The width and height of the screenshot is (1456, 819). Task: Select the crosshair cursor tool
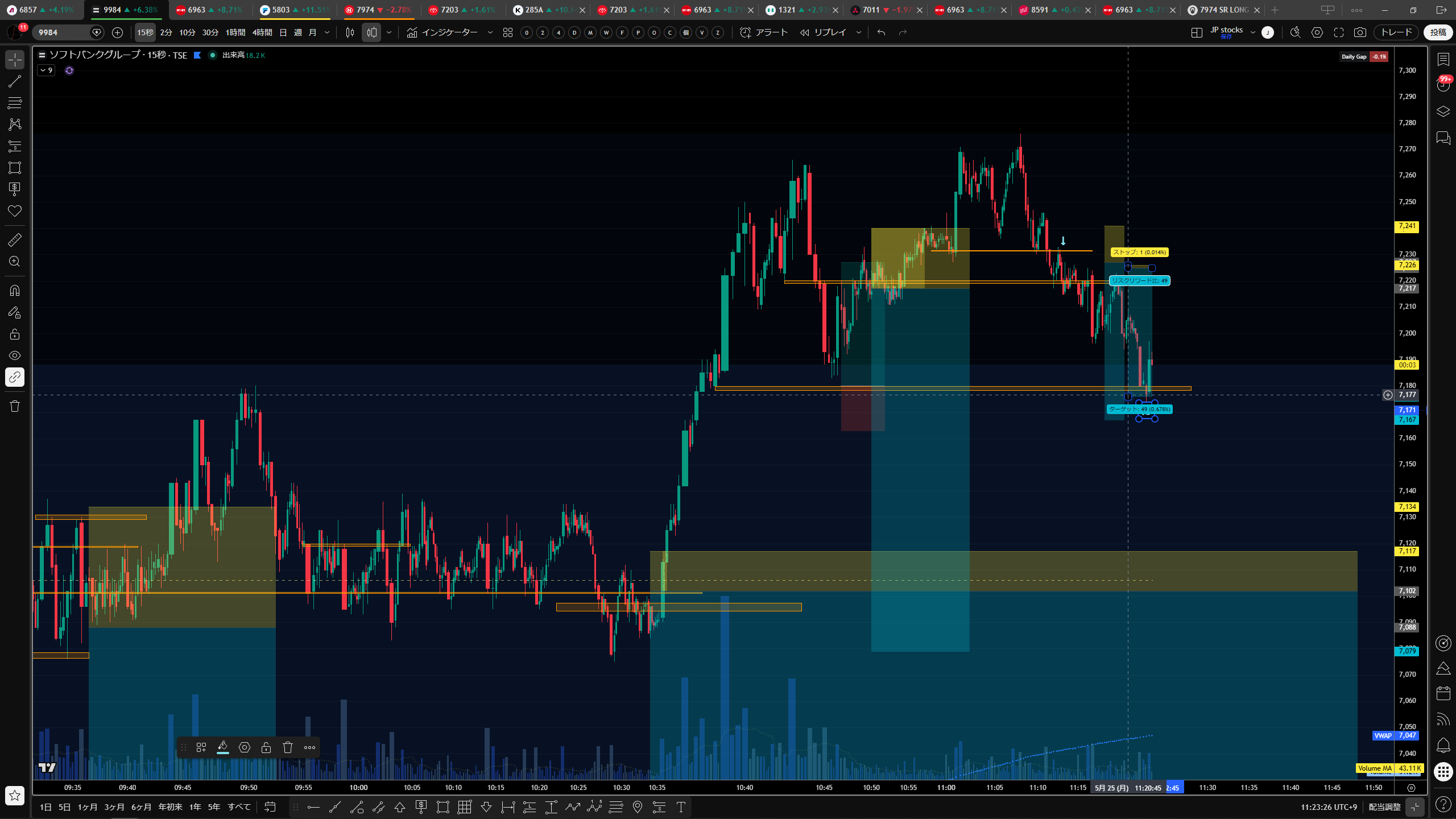15,59
